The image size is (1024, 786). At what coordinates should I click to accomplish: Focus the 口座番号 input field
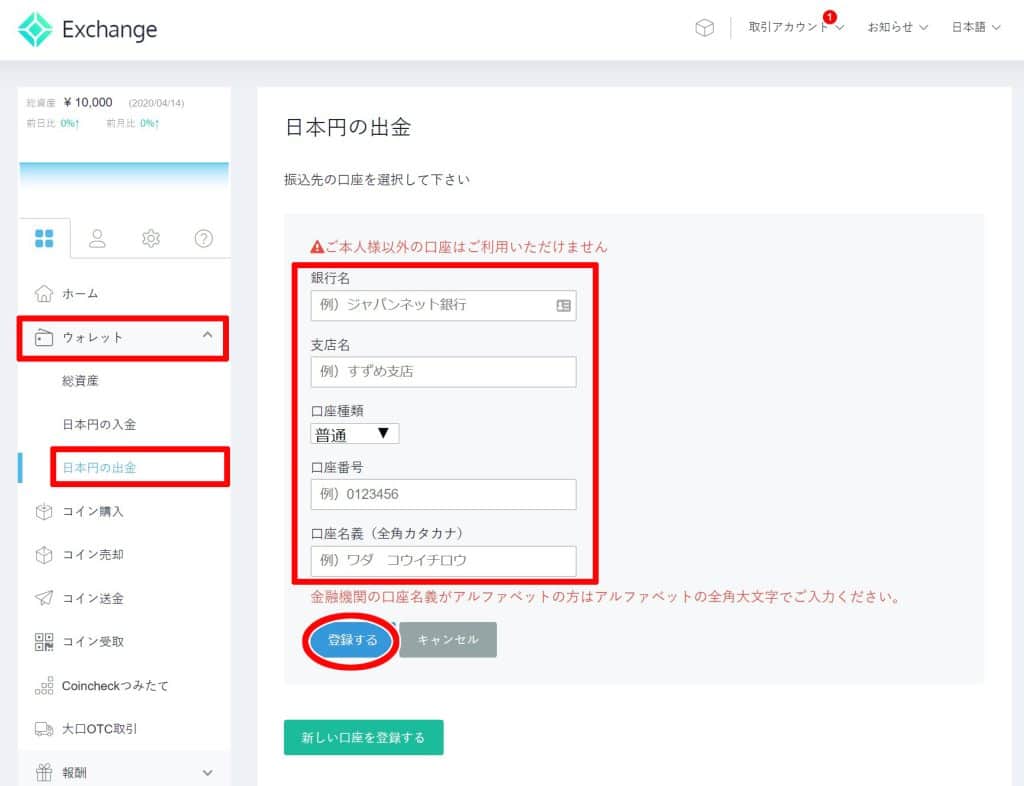[443, 494]
